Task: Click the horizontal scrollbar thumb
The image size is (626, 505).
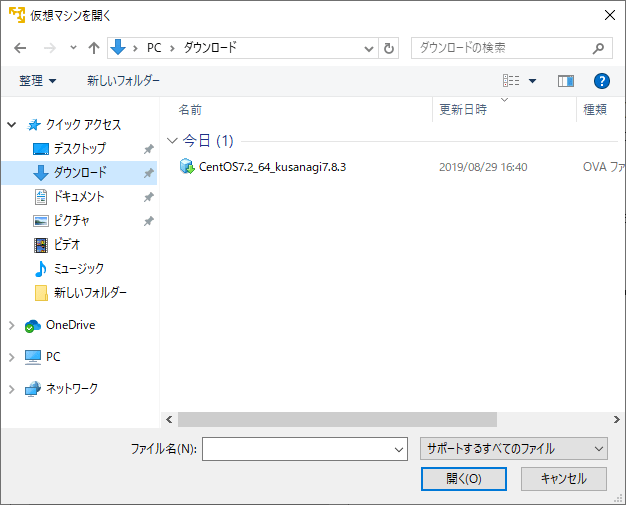Action: pyautogui.click(x=337, y=420)
